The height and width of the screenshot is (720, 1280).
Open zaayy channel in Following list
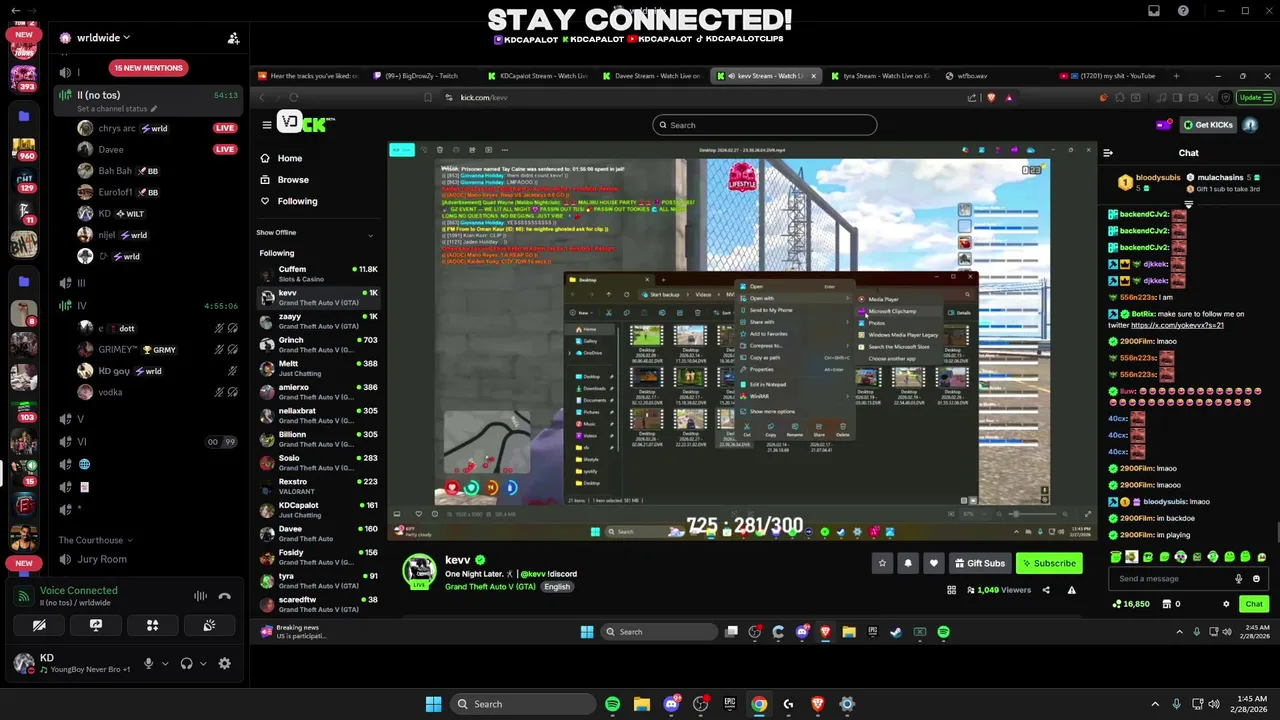(318, 321)
